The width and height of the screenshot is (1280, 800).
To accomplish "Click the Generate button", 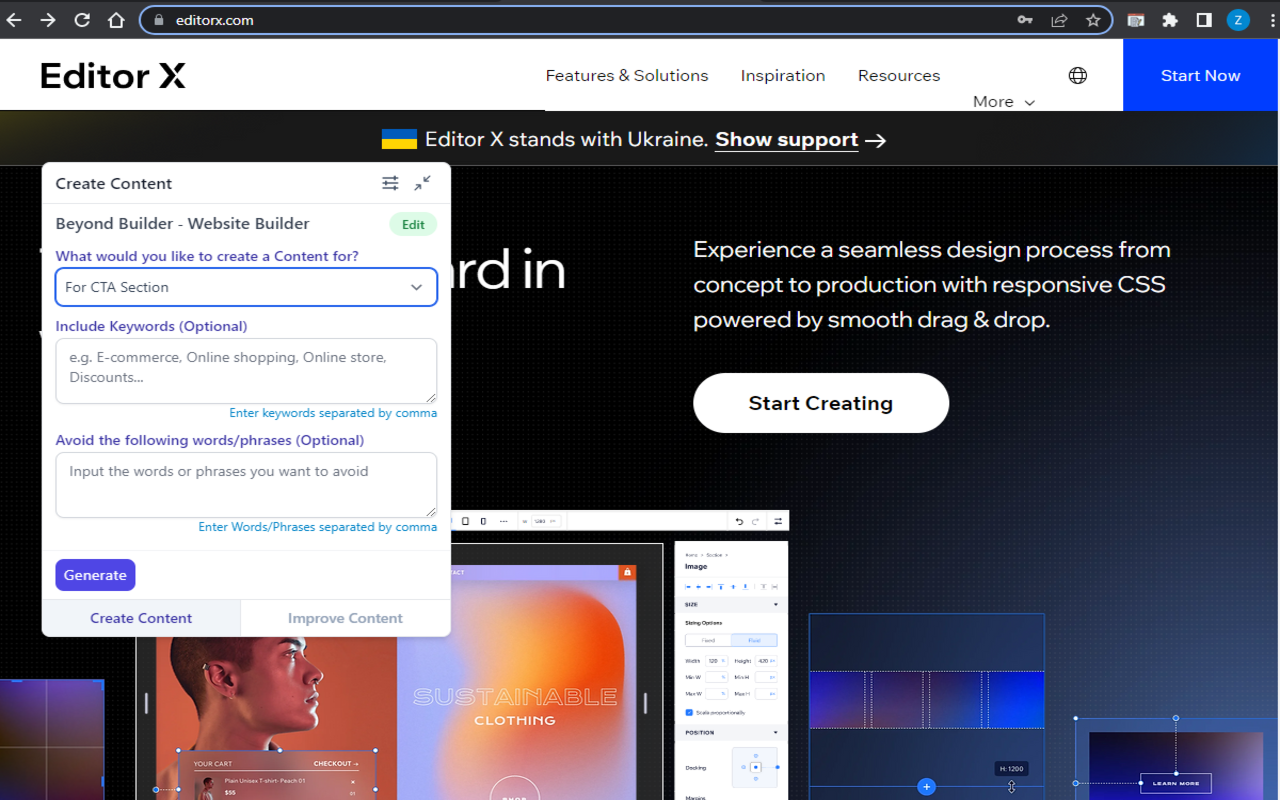I will [95, 575].
